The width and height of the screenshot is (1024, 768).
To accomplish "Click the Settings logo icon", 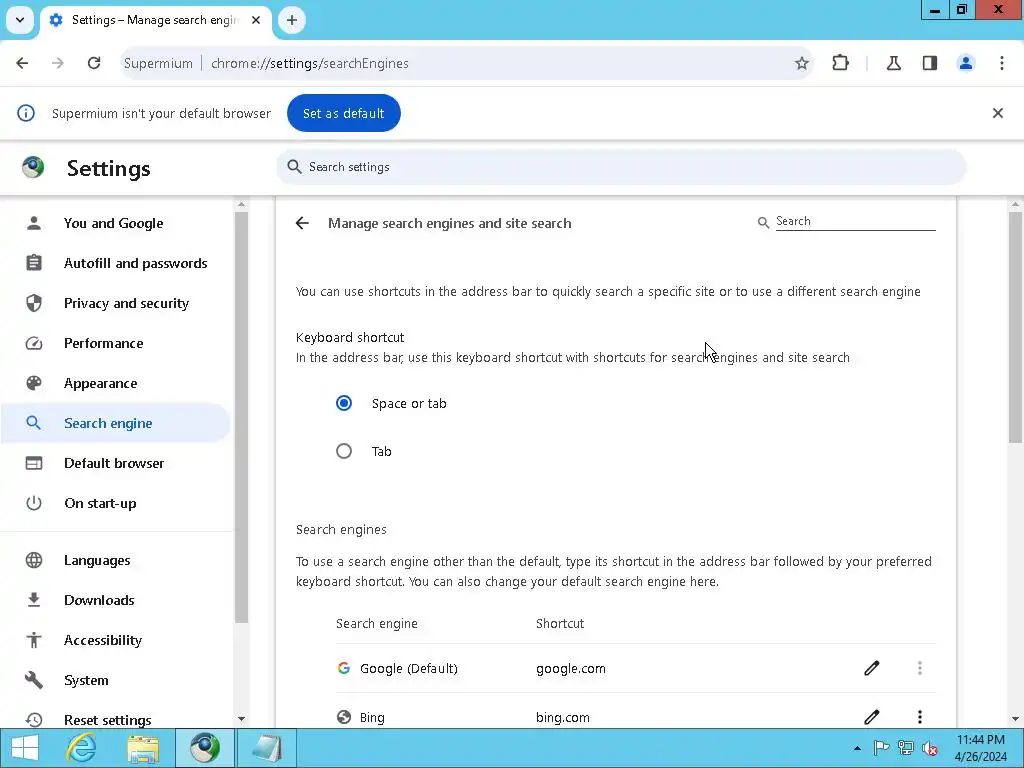I will (x=33, y=168).
